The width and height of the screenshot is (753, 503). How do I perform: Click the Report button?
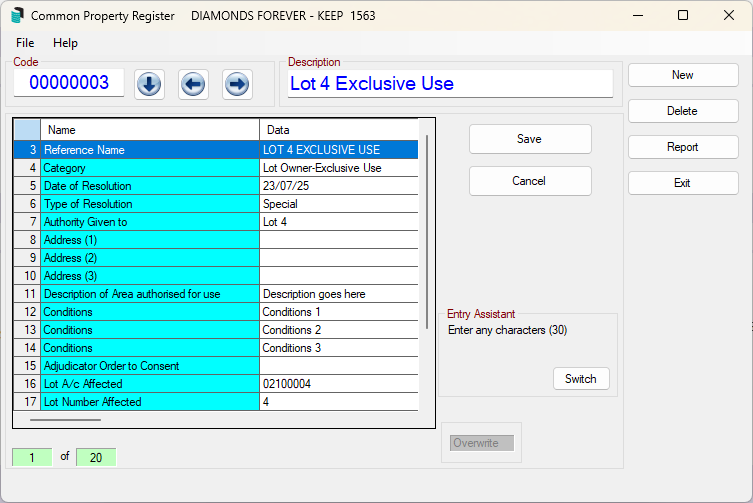coord(683,147)
